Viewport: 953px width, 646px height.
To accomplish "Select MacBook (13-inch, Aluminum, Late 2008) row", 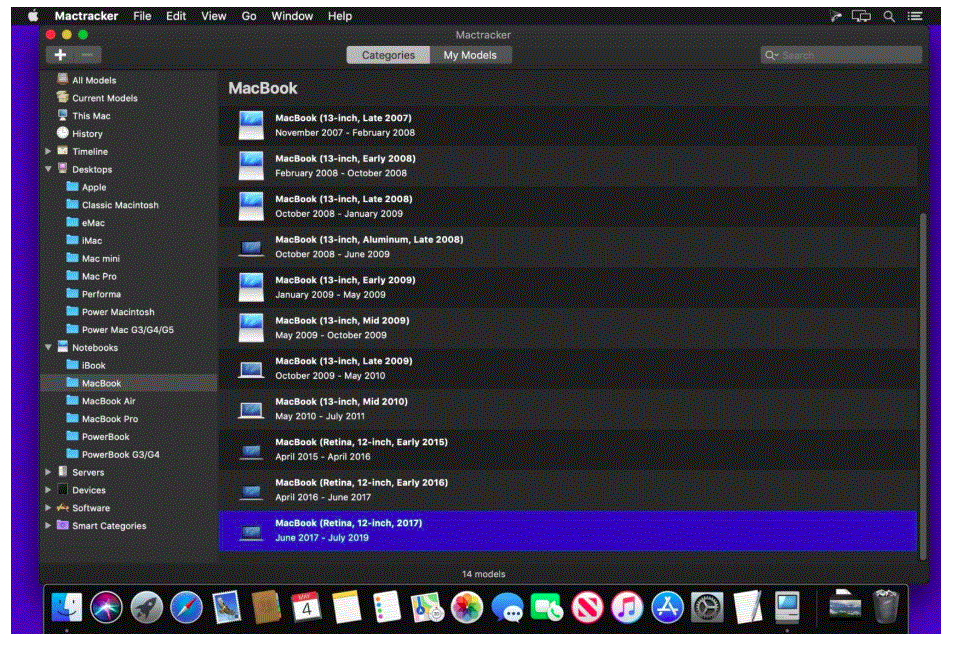I will pos(568,247).
